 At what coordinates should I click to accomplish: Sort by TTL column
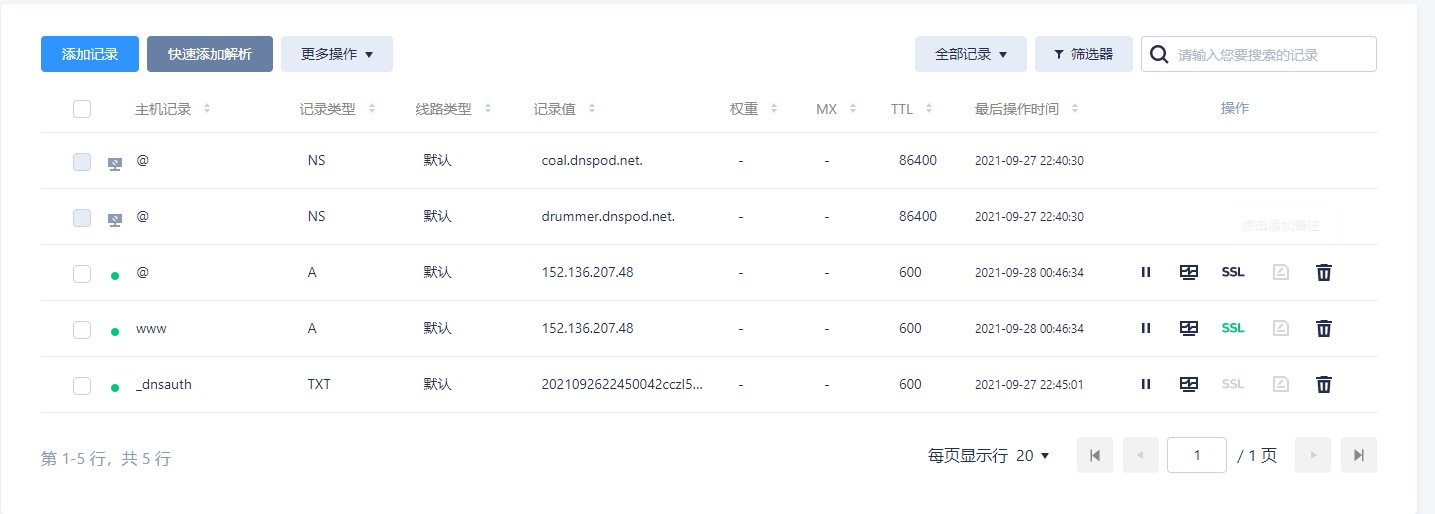click(x=929, y=109)
